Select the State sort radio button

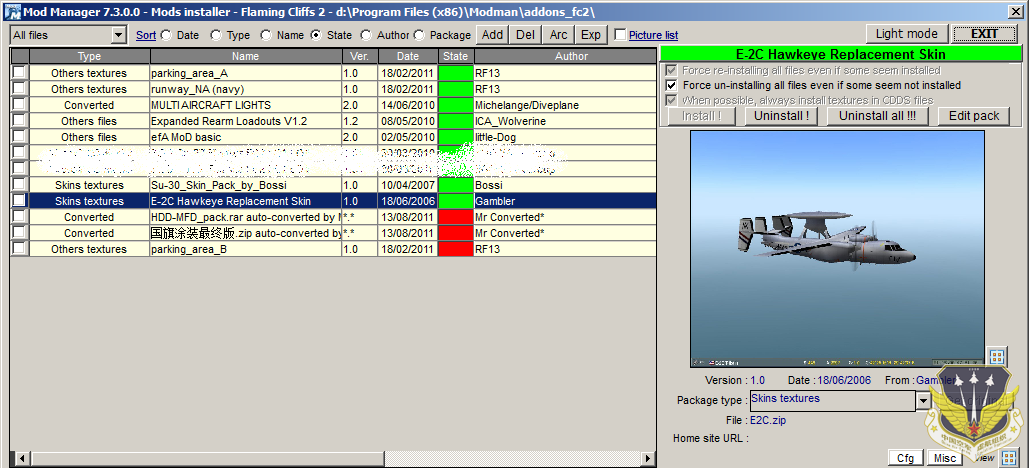point(316,35)
